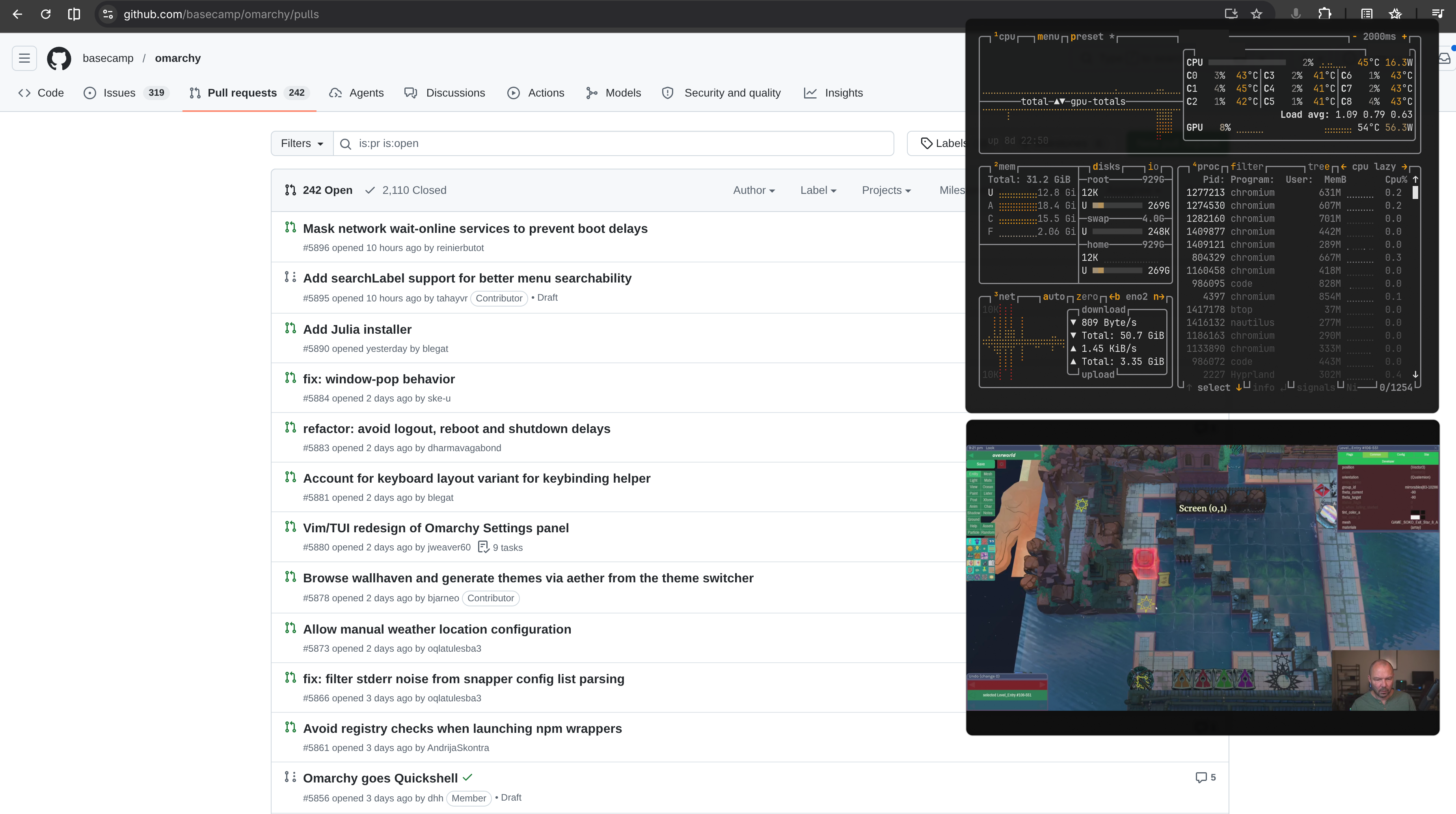Image resolution: width=1456 pixels, height=814 pixels.
Task: Reload the page with the refresh icon
Action: coord(46,14)
